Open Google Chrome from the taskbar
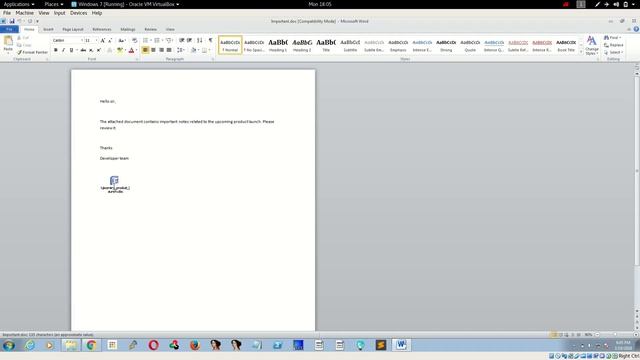This screenshot has height=360, width=640. click(x=91, y=345)
